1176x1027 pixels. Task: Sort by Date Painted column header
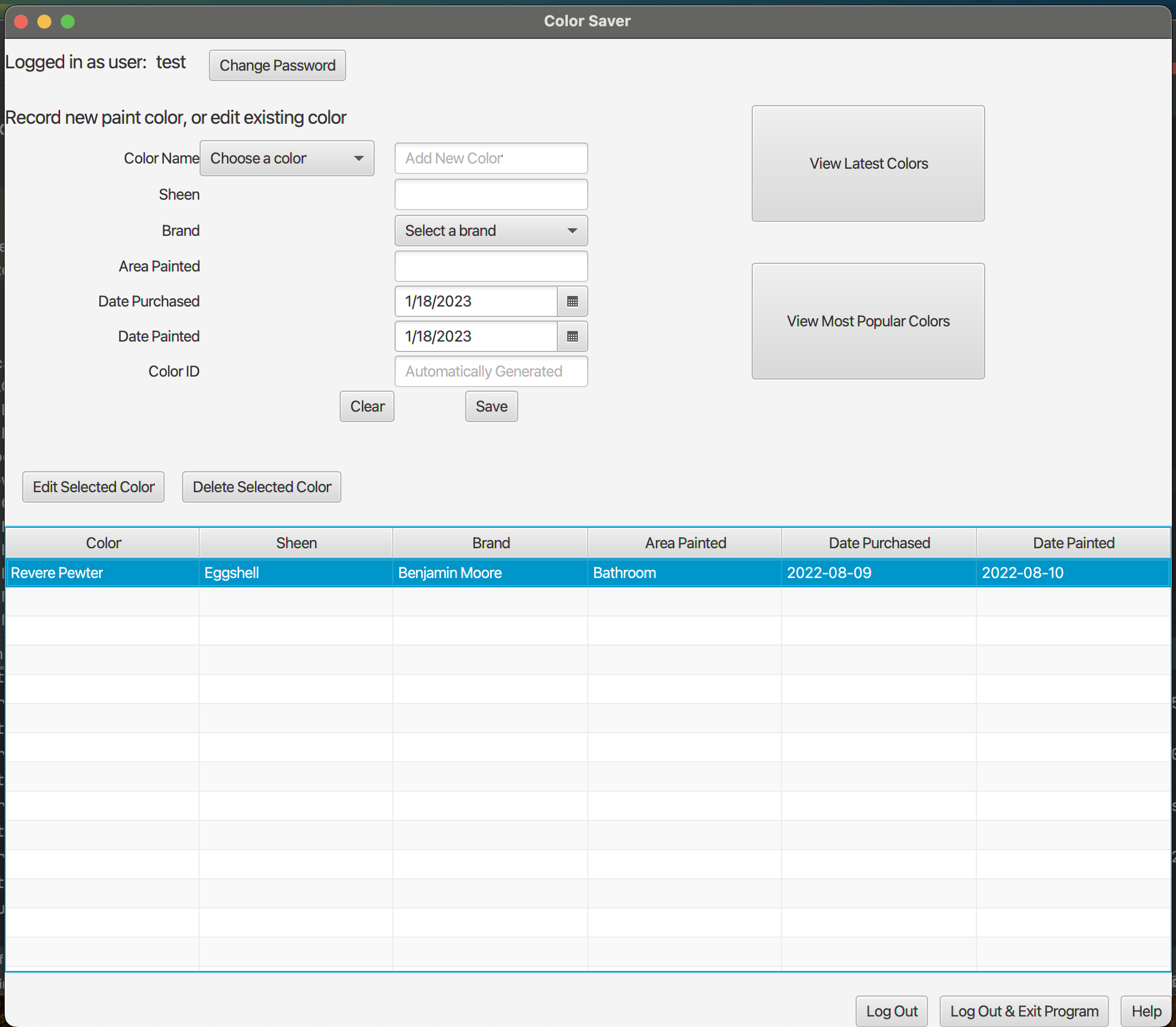coord(1073,543)
